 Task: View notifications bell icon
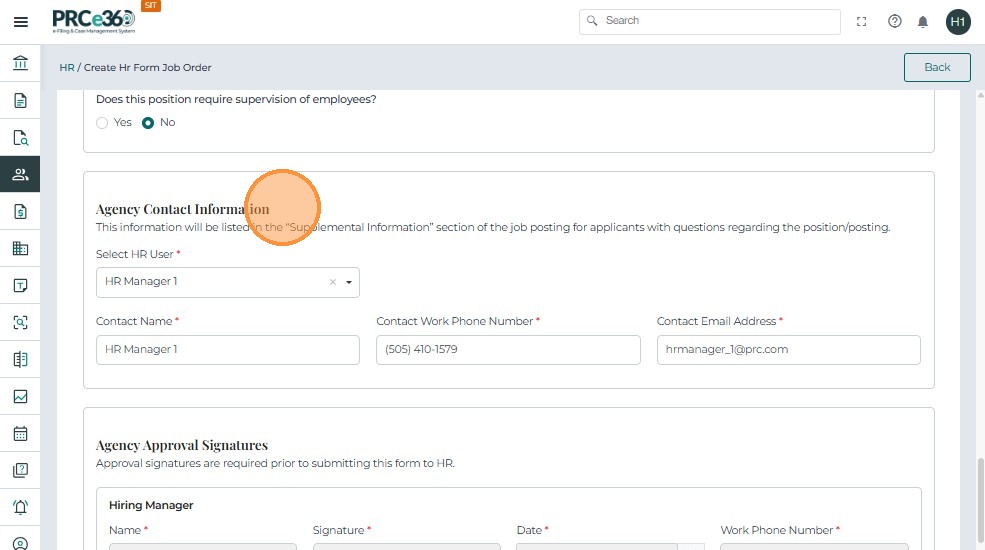[x=923, y=21]
